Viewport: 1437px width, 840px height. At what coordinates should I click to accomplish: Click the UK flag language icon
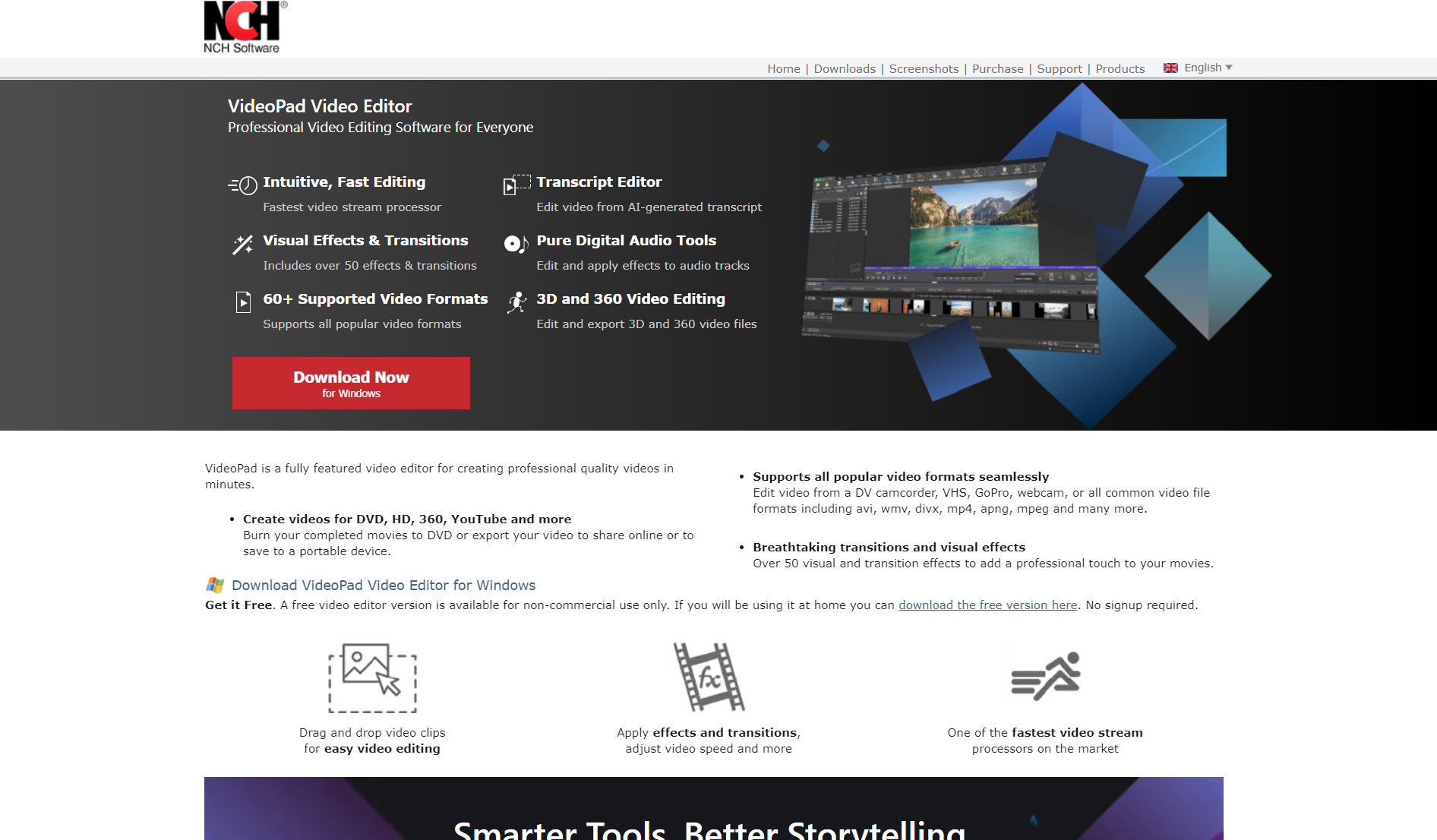coord(1170,68)
